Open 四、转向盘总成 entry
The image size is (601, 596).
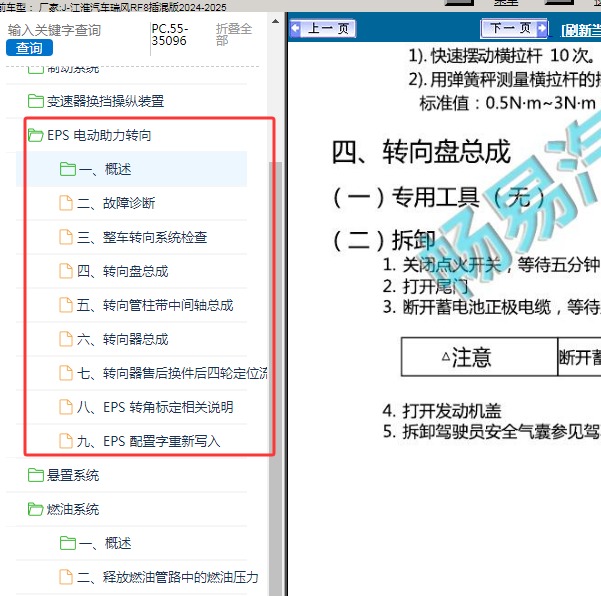122,271
